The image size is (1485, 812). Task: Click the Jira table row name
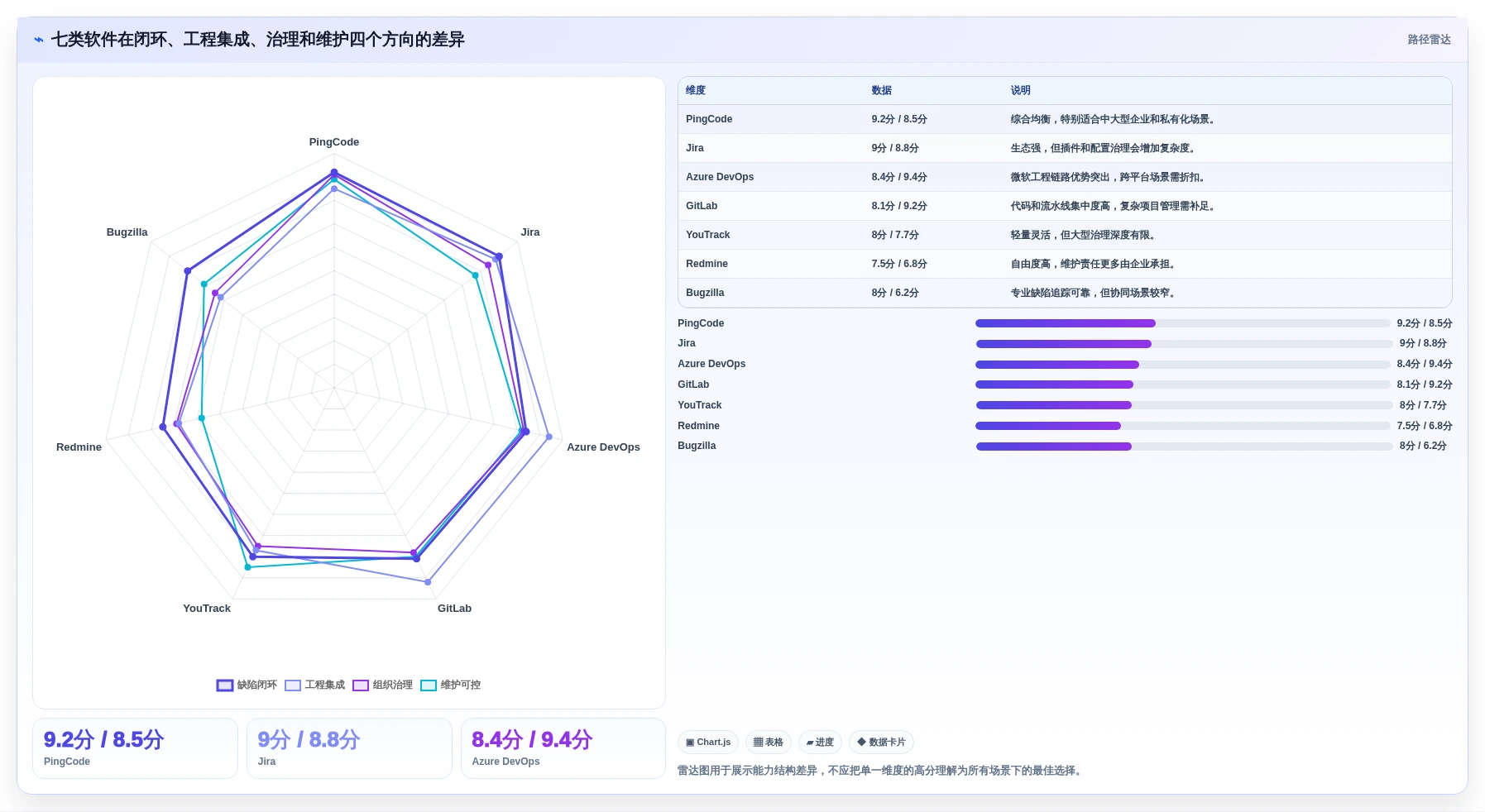[x=695, y=148]
